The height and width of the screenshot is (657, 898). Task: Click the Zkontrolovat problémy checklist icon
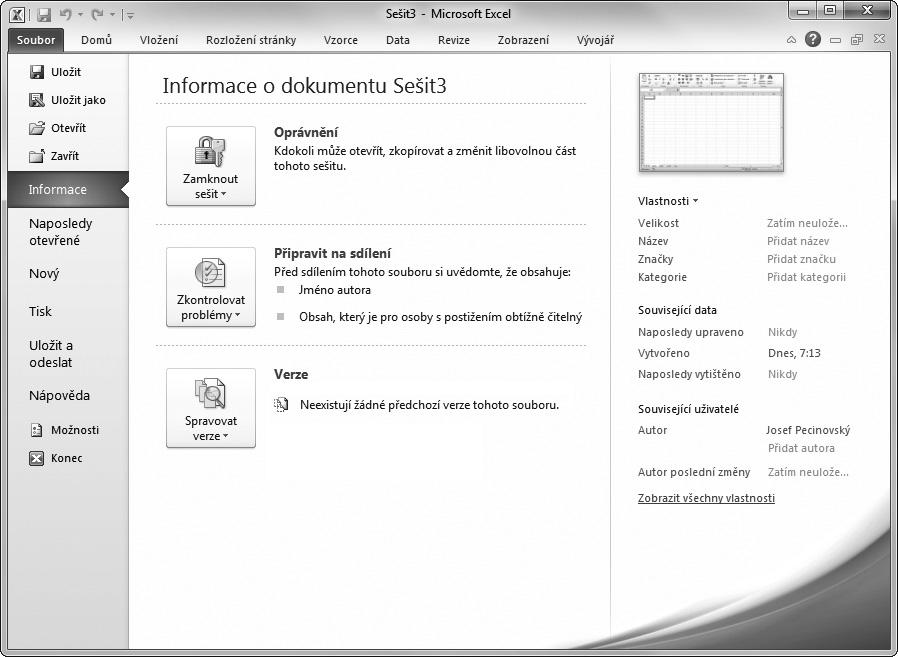coord(210,273)
